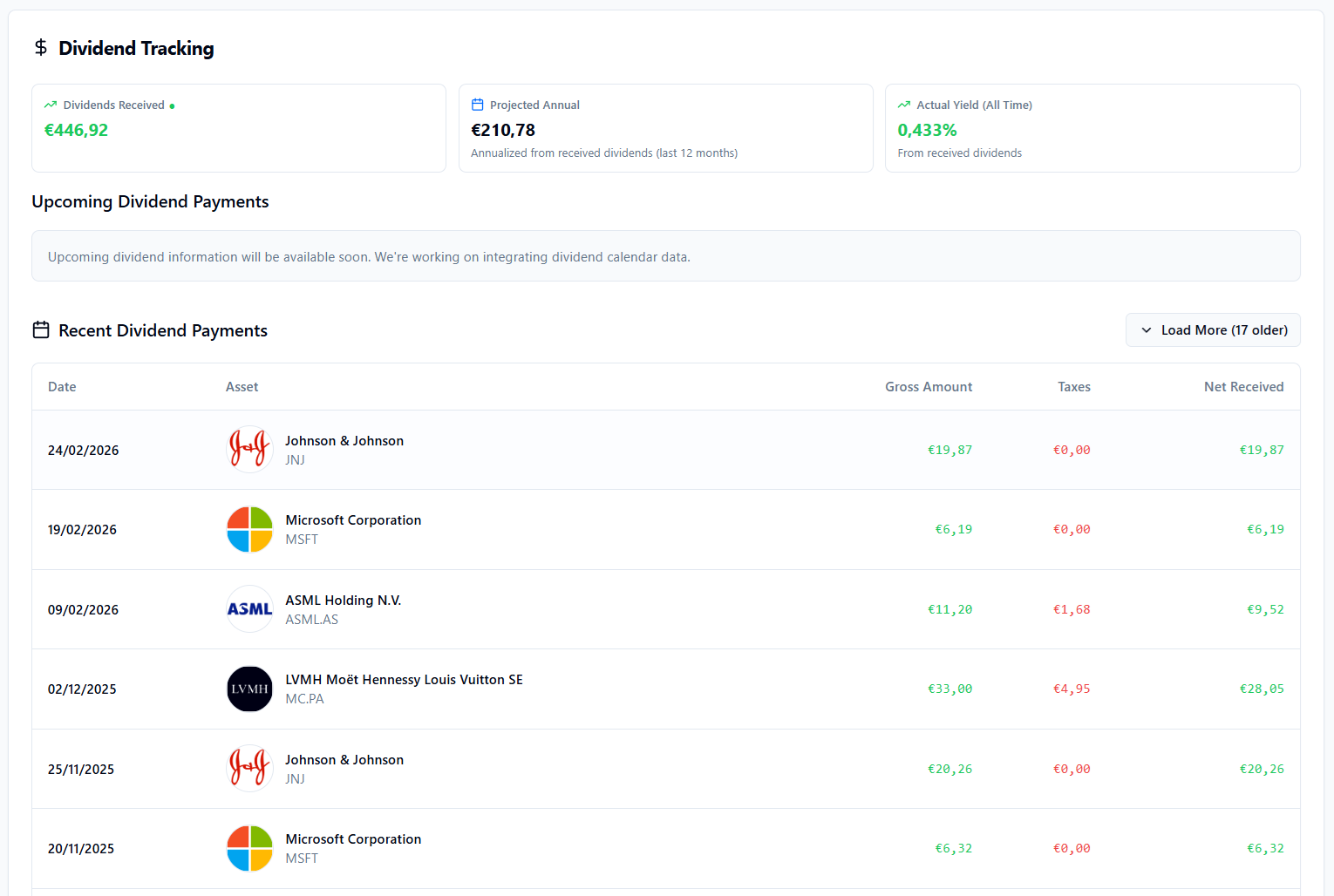Viewport: 1334px width, 896px height.
Task: Click the €20,26 gross amount cell
Action: [x=950, y=769]
